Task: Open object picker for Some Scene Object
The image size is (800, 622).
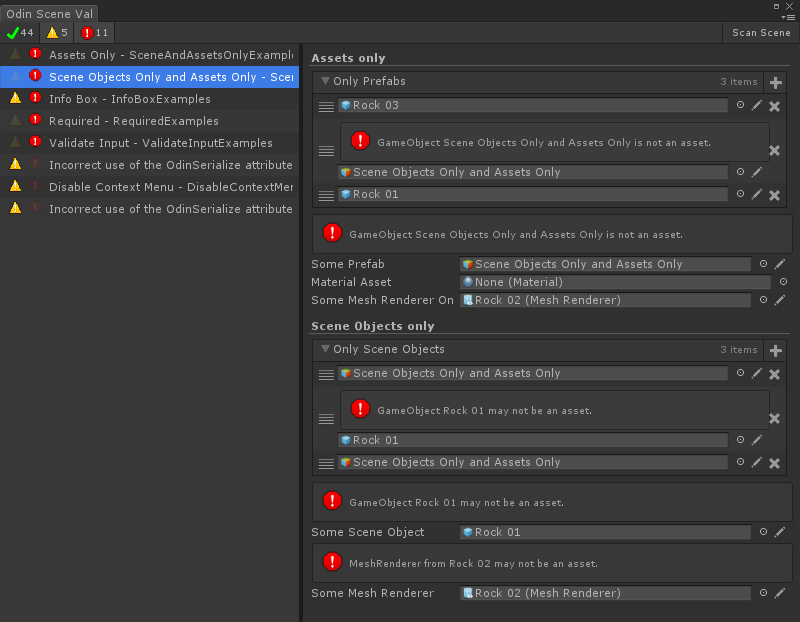Action: coord(763,532)
